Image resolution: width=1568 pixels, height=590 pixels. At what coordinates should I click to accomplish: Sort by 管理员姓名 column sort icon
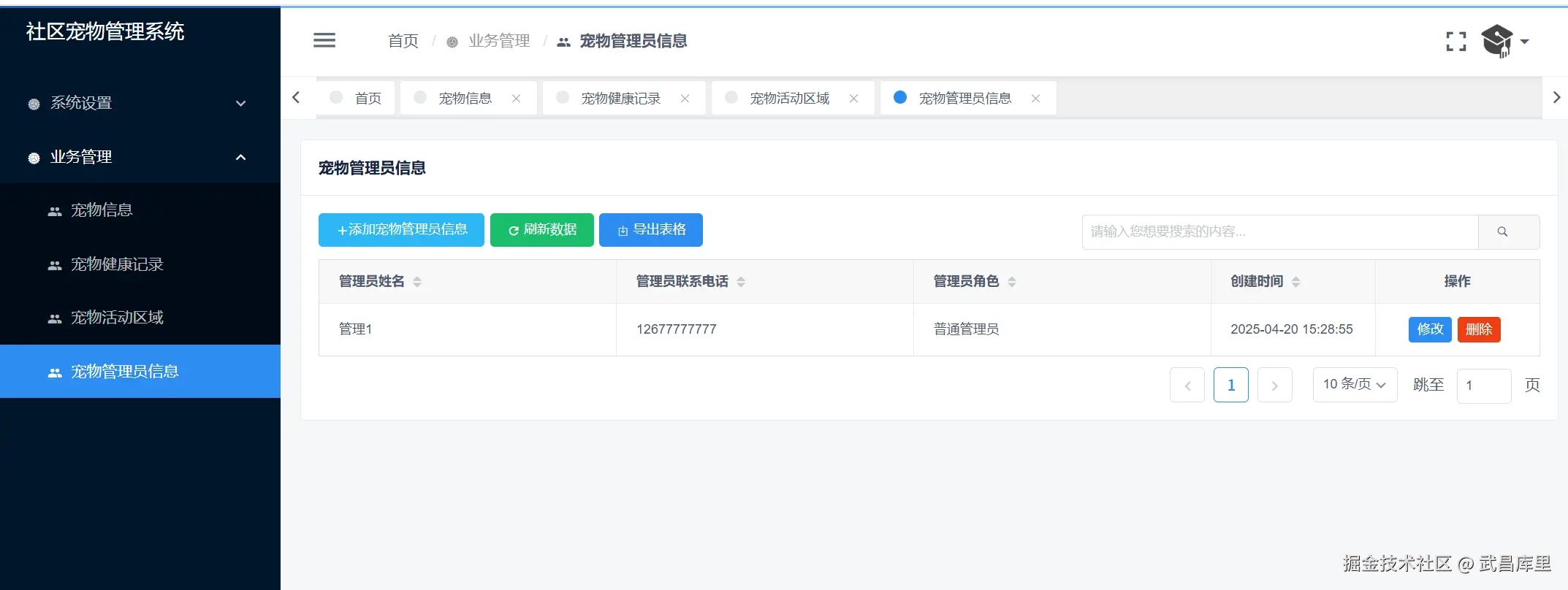click(417, 282)
